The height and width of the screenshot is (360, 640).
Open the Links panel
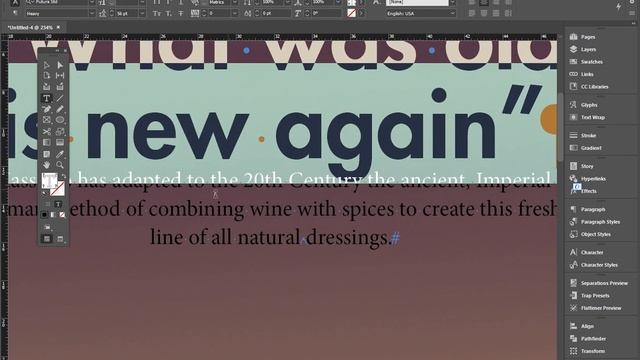pos(582,74)
